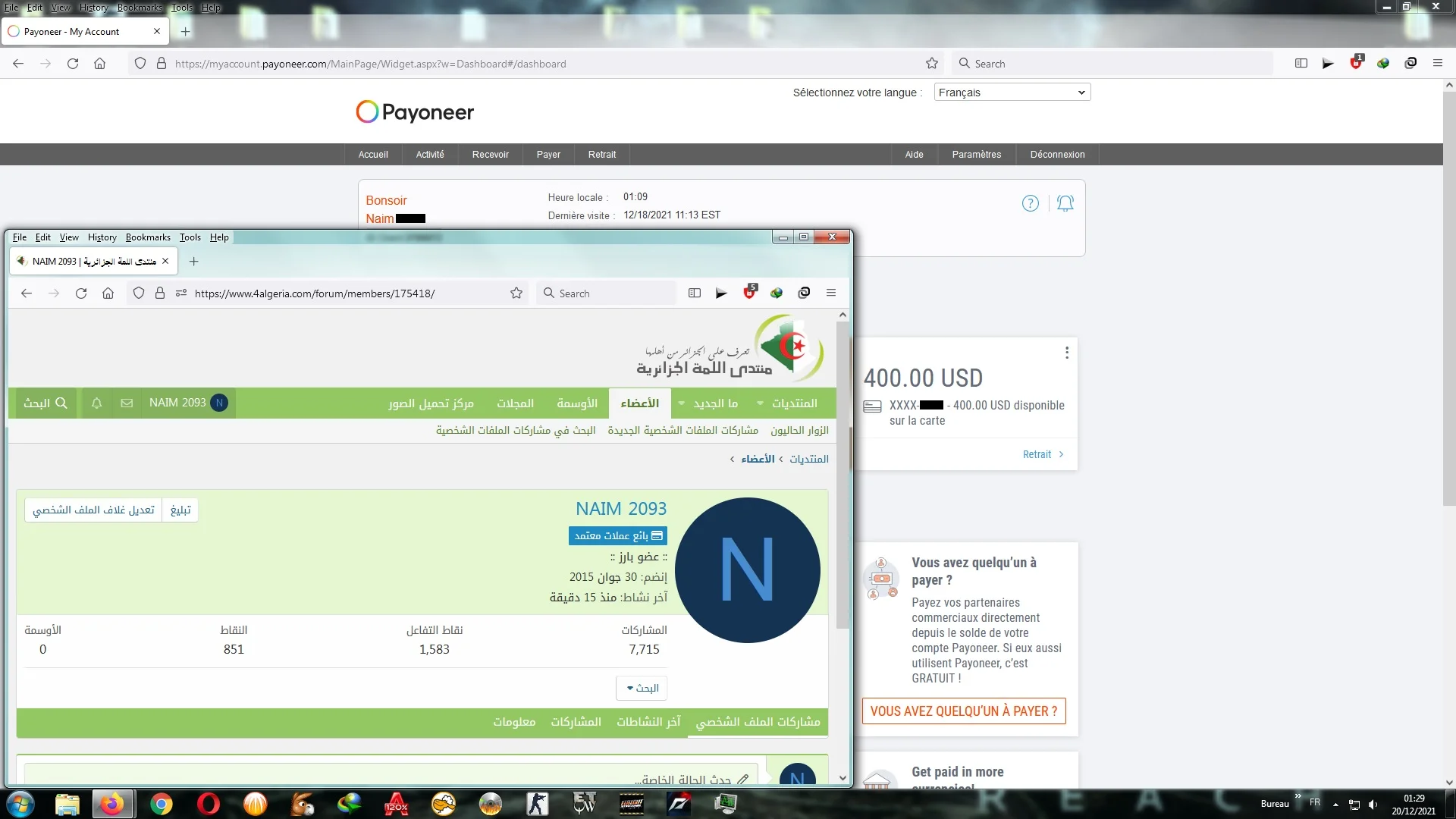Screen dimensions: 1456x819
Task: Click the تبليغ report button
Action: pos(180,510)
